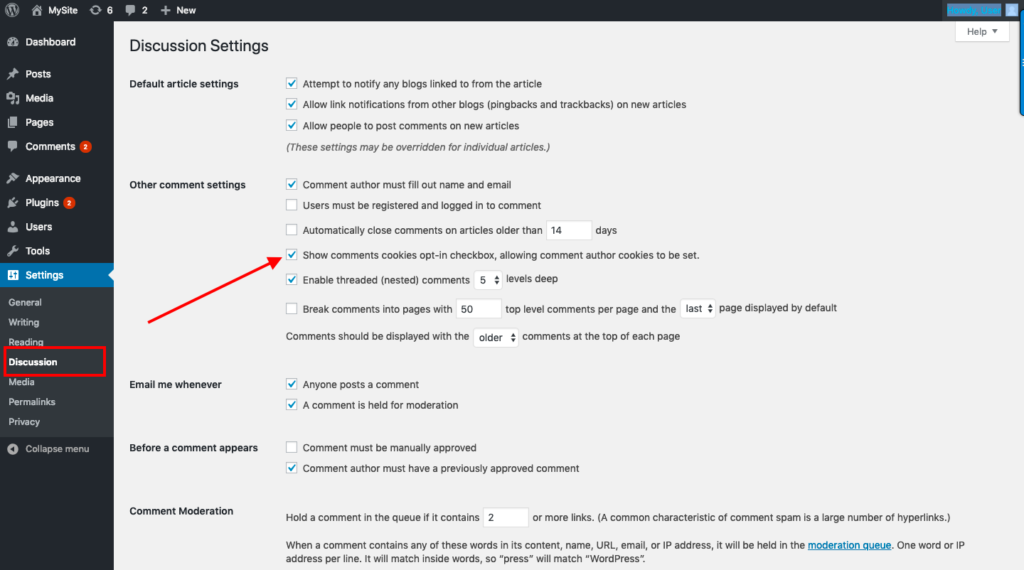Open the last page displayed dropdown
Viewport: 1024px width, 570px height.
pos(697,308)
